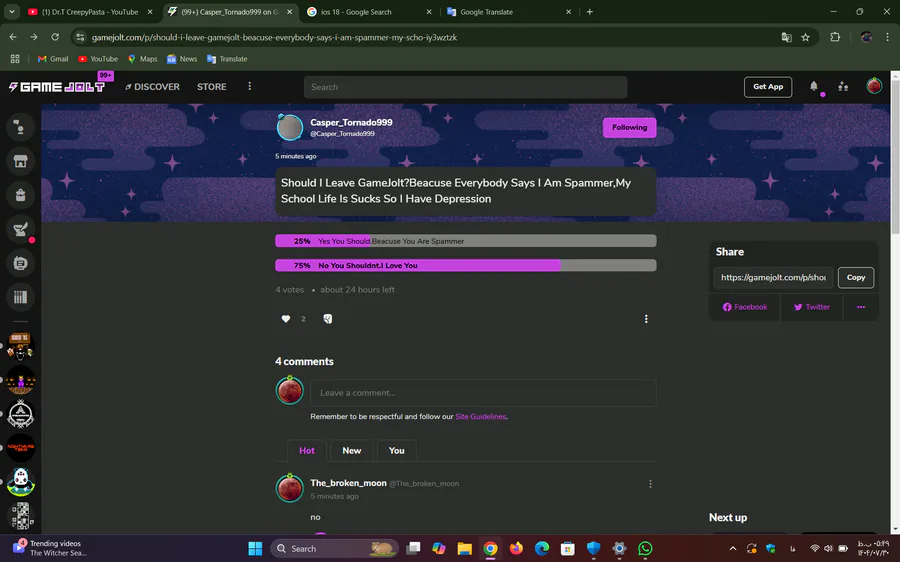The image size is (900, 562).
Task: Click Chrome's translate page icon
Action: tap(786, 37)
